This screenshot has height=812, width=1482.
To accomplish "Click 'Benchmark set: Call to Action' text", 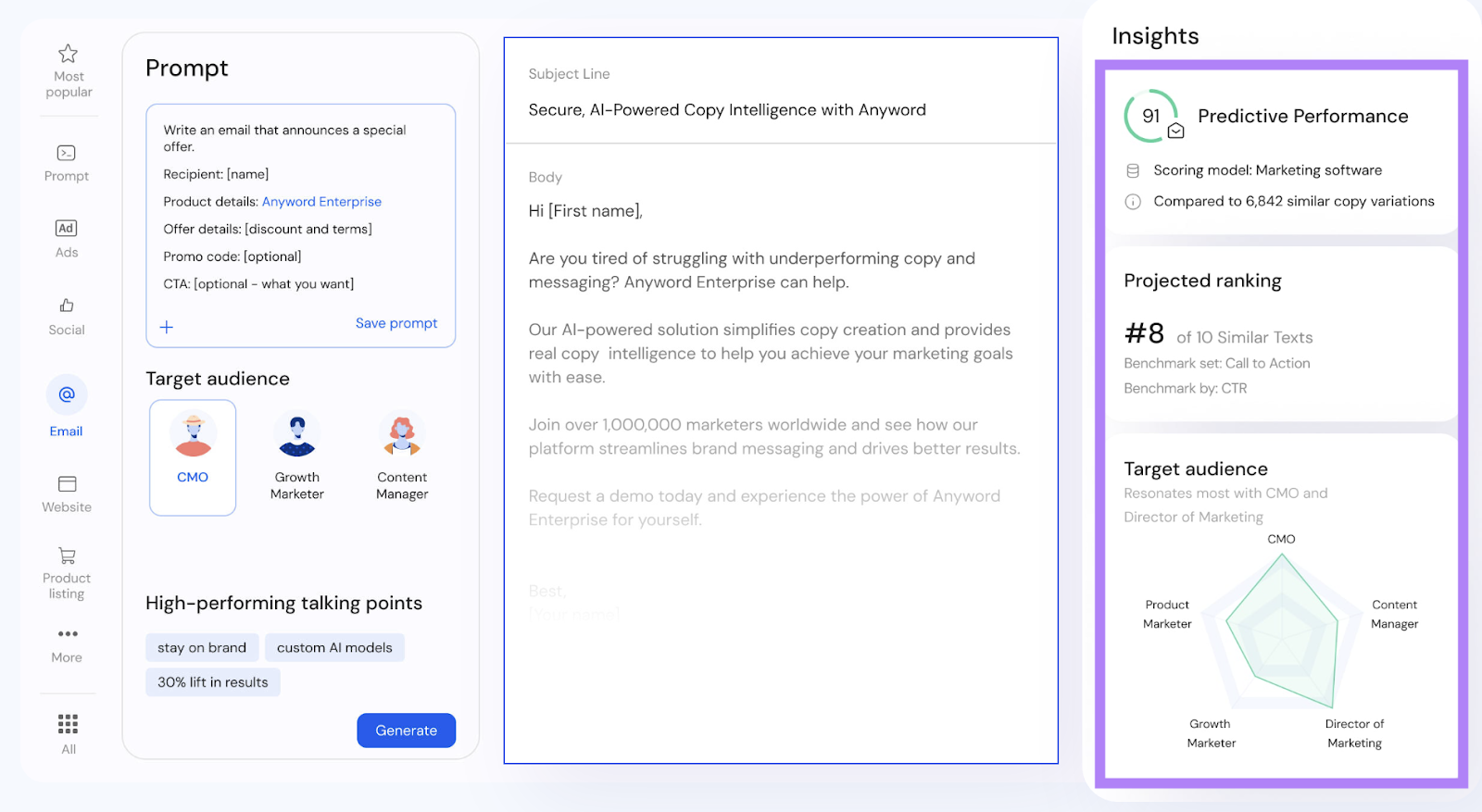I will point(1216,364).
